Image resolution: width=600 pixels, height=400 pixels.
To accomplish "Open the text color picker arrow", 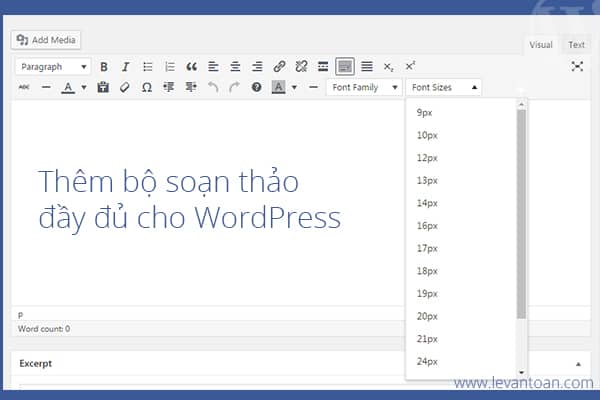I will [84, 87].
